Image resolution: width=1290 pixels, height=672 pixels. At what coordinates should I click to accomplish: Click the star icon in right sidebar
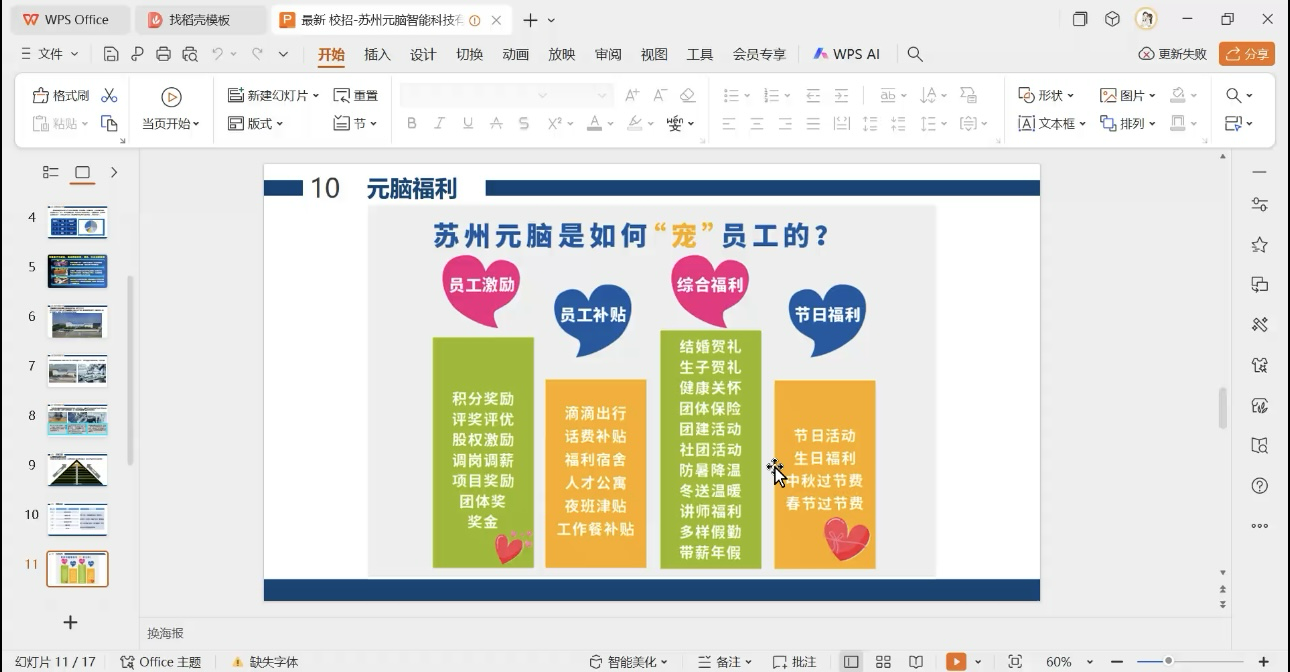tap(1260, 245)
